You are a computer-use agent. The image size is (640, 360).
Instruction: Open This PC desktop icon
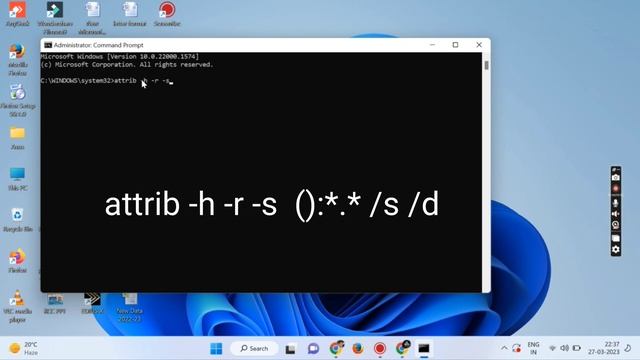coord(17,179)
